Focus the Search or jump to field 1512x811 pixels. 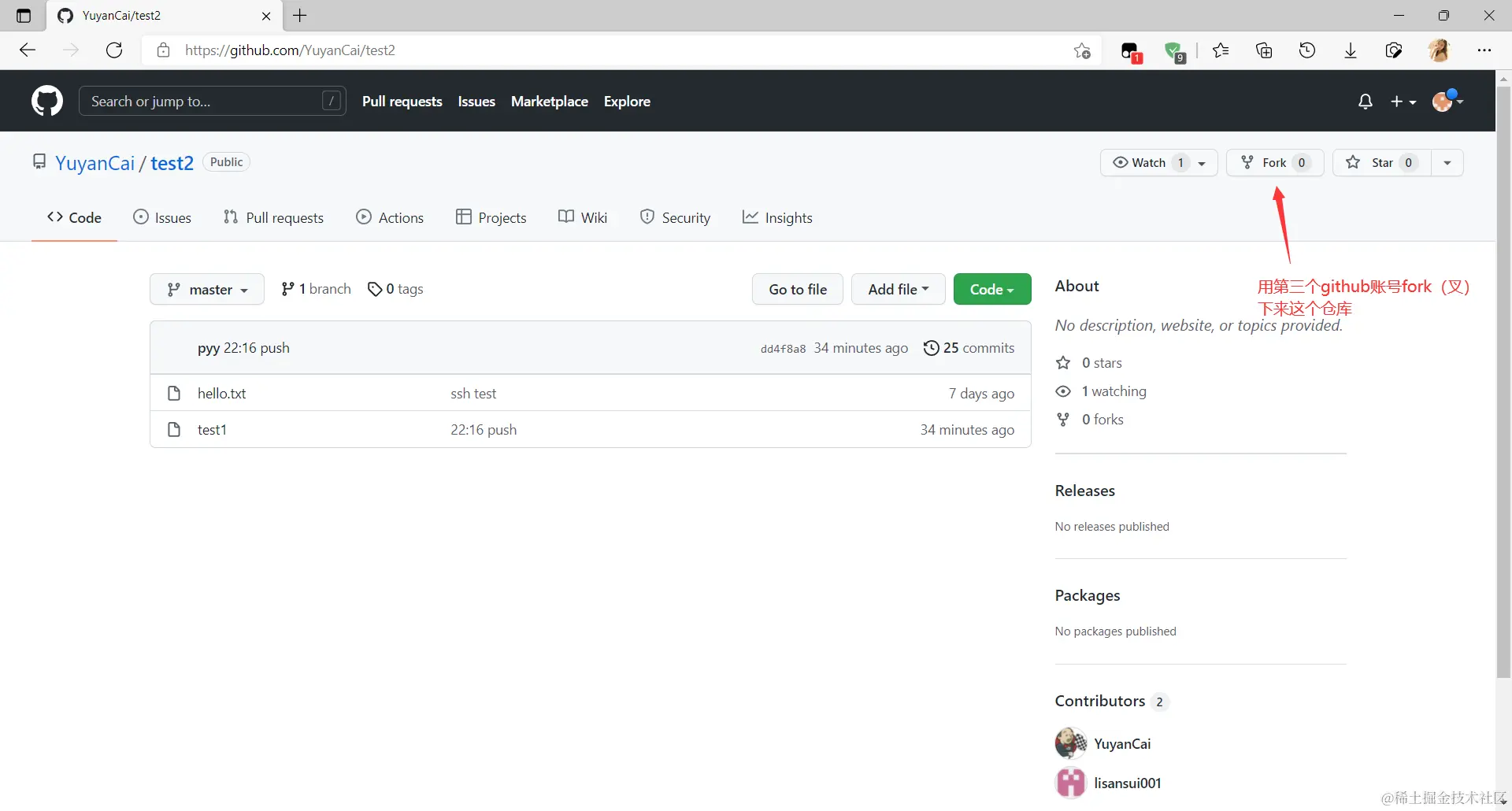213,101
